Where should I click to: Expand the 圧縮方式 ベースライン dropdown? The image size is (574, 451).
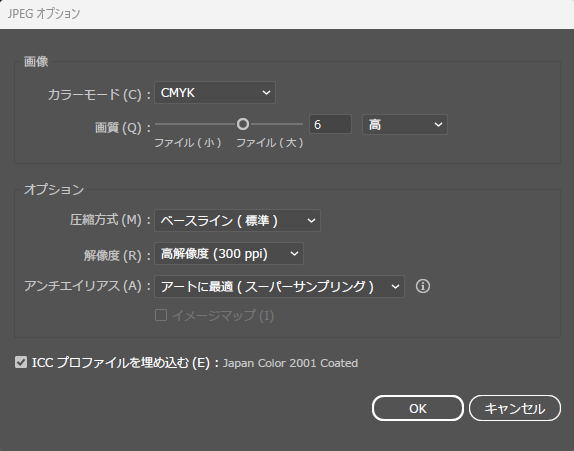pyautogui.click(x=237, y=221)
